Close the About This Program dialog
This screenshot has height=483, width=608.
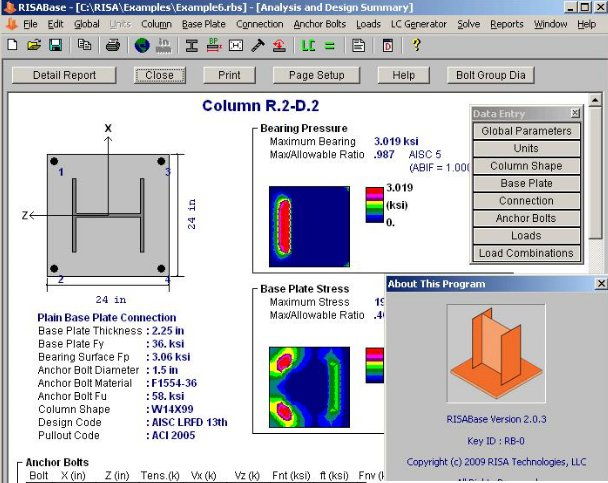click(x=601, y=284)
